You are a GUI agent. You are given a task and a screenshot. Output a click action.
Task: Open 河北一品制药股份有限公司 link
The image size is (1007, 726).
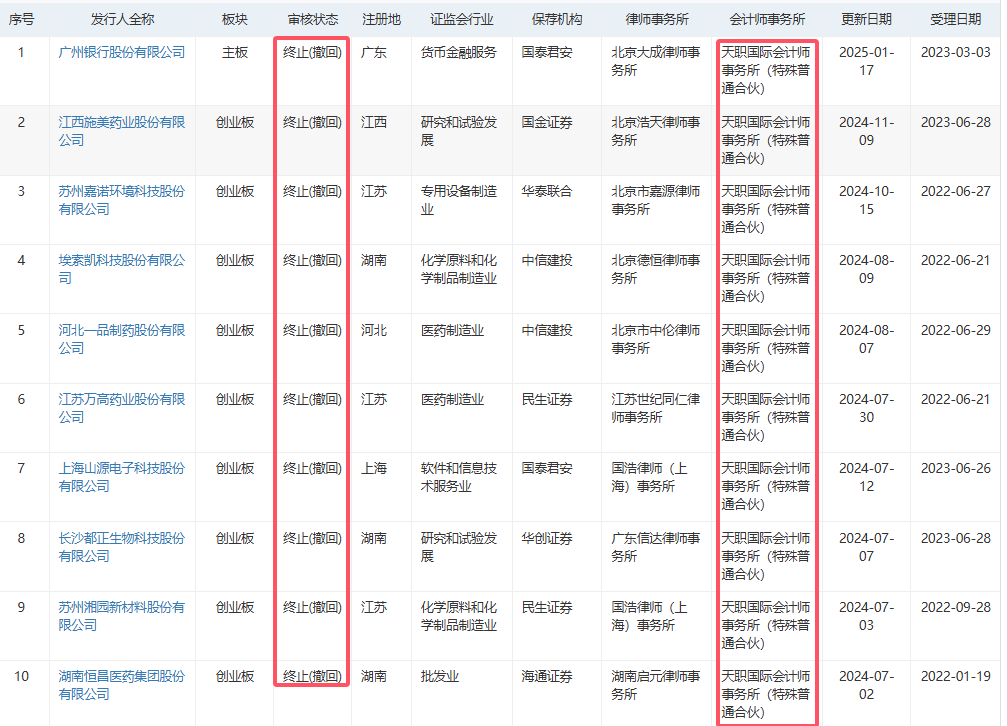[121, 339]
